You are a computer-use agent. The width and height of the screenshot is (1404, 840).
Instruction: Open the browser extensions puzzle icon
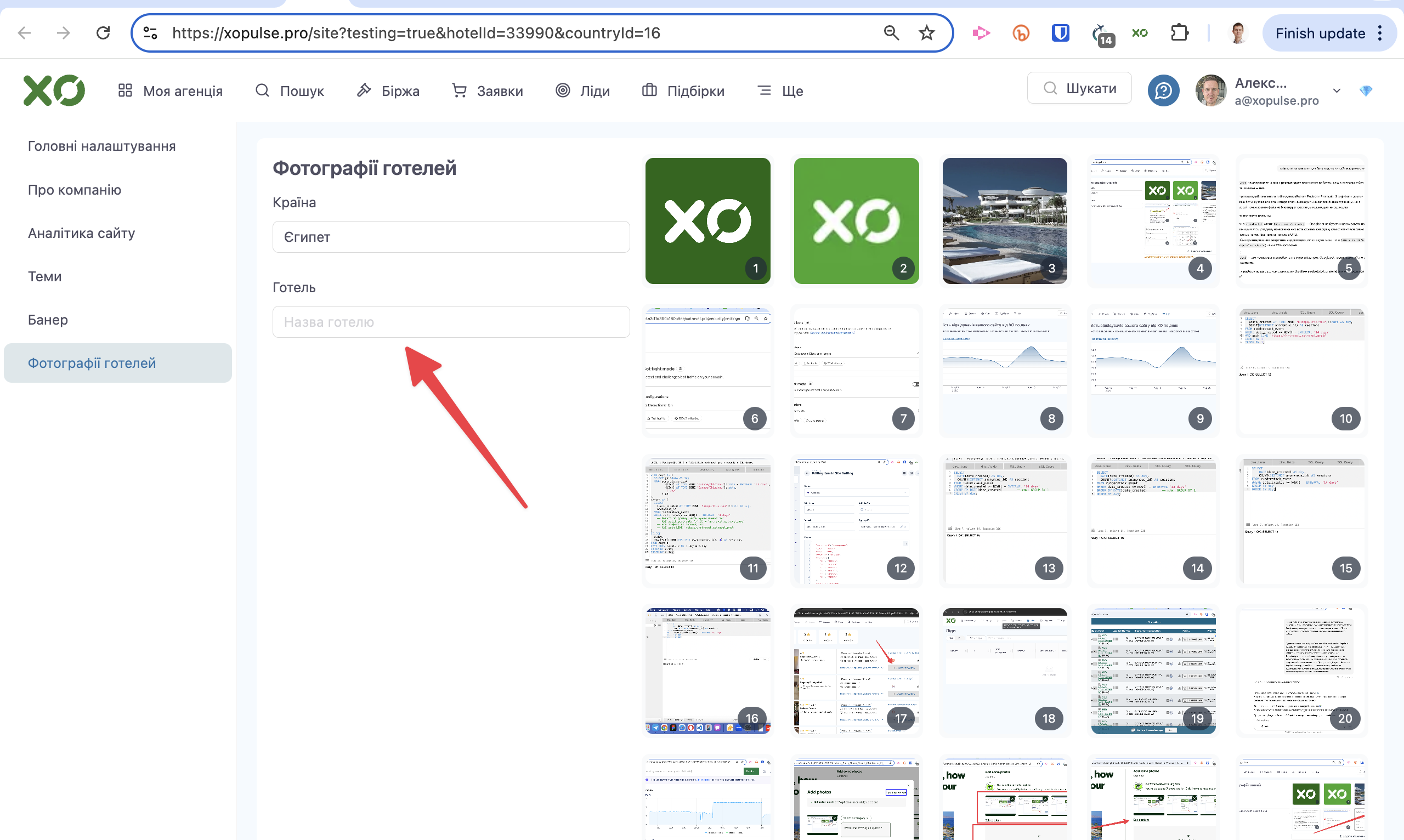click(x=1179, y=33)
